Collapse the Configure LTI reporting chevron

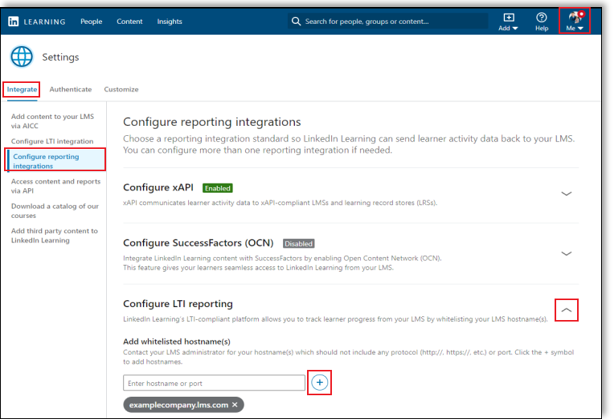[566, 310]
